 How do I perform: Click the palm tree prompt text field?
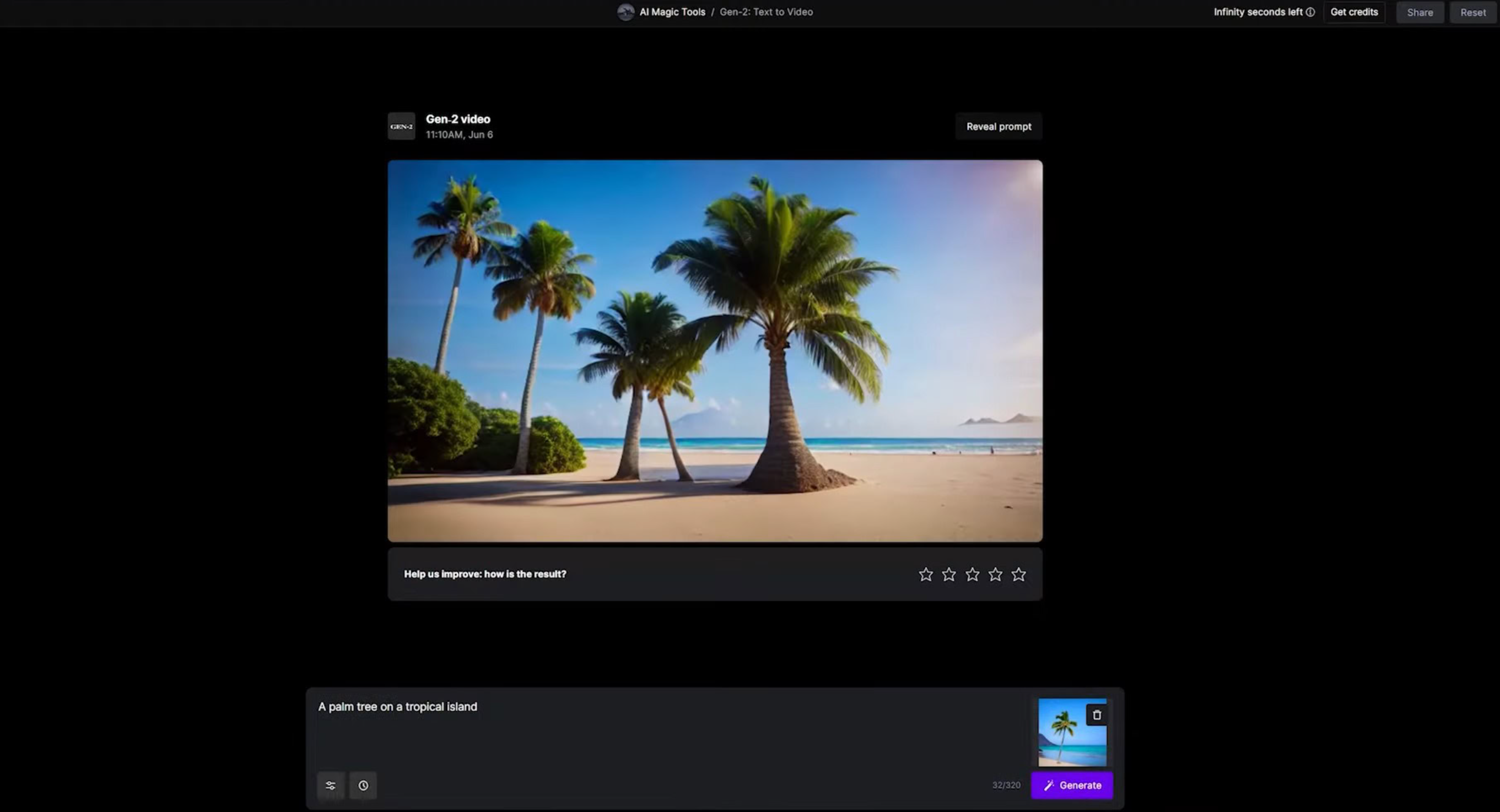pyautogui.click(x=398, y=707)
